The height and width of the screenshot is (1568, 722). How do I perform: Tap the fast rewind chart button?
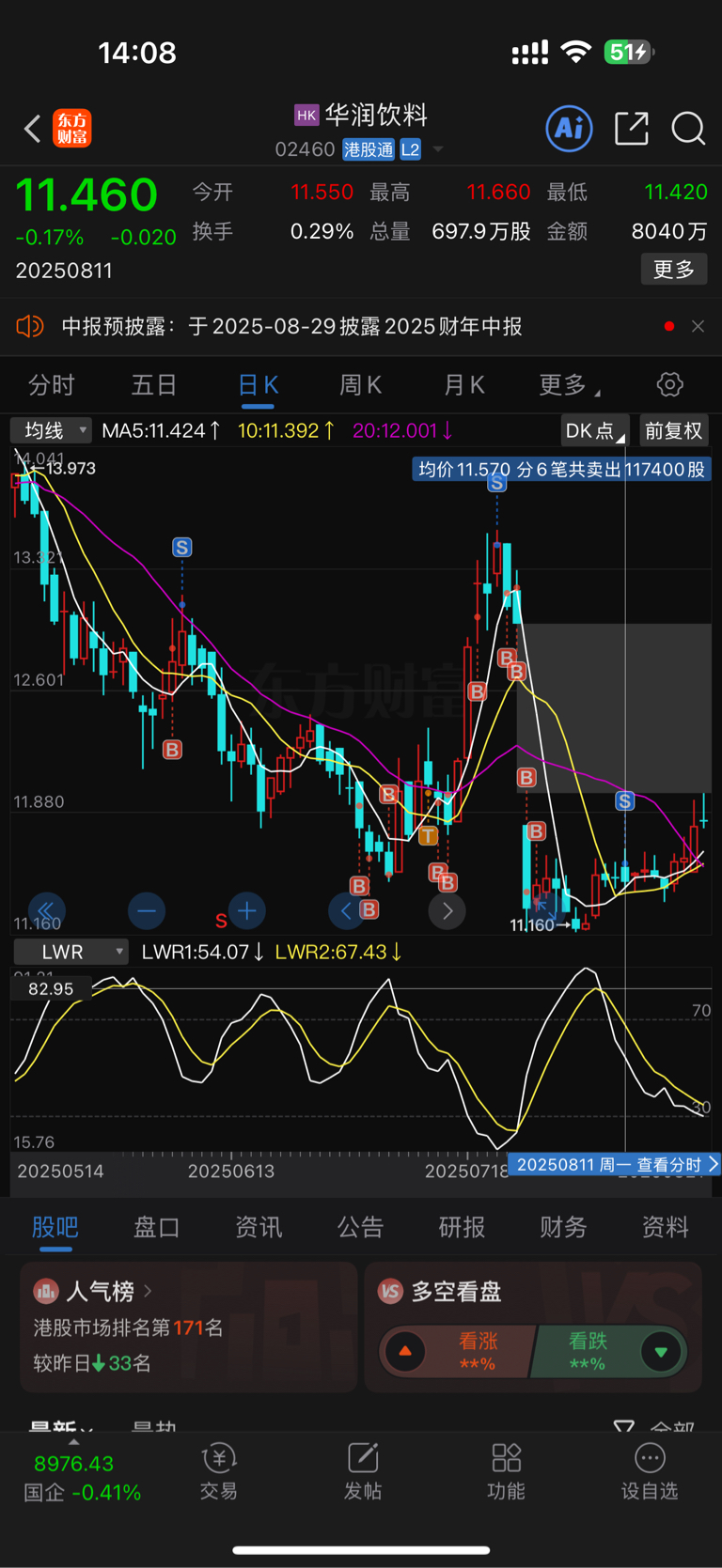(46, 910)
